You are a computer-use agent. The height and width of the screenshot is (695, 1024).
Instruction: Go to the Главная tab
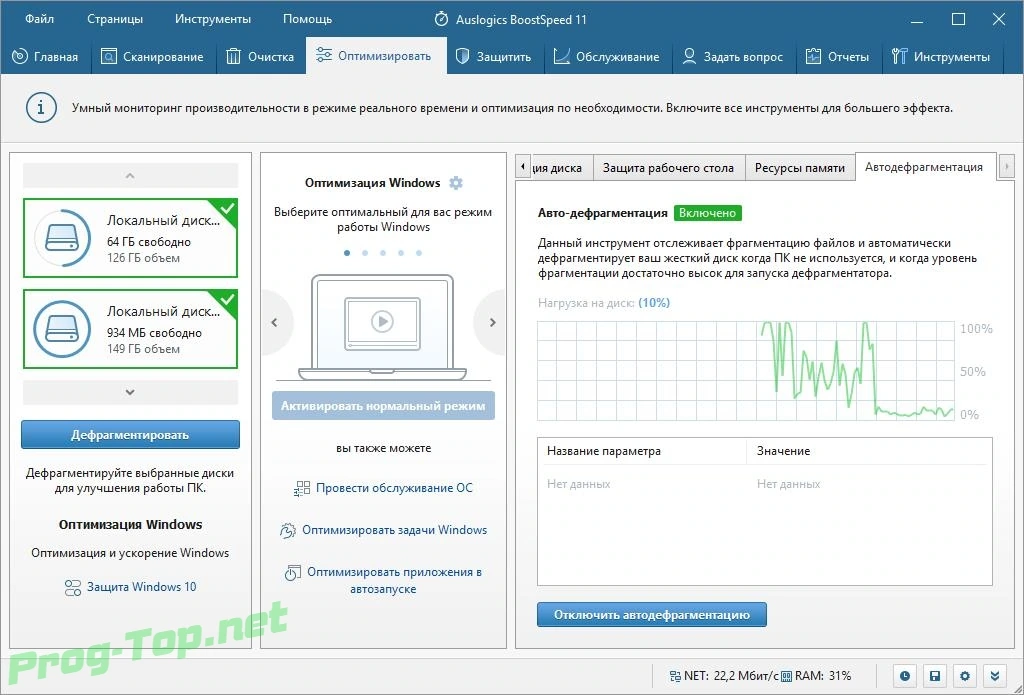pyautogui.click(x=45, y=57)
